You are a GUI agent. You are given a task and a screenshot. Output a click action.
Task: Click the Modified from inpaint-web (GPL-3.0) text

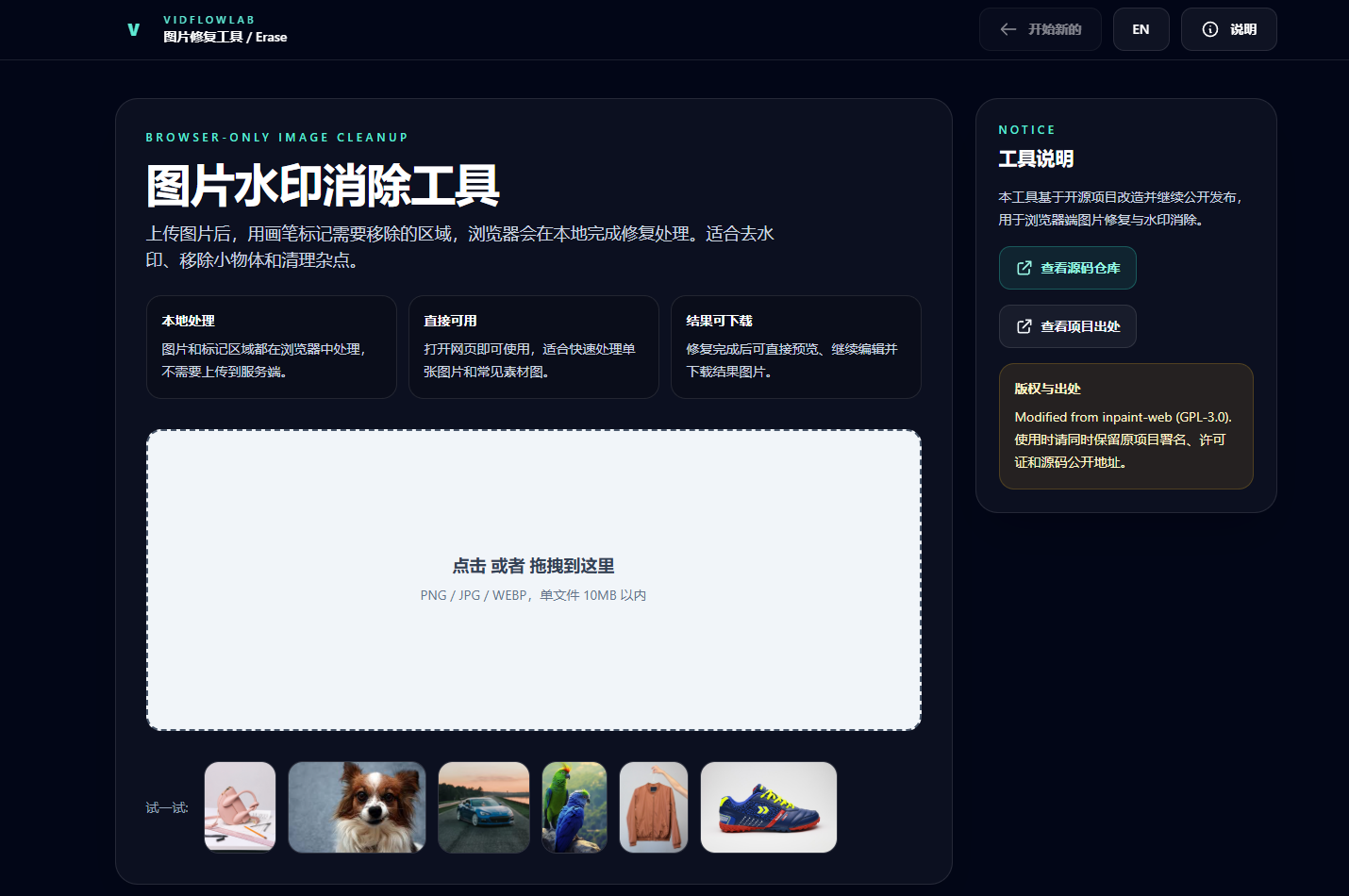[x=1123, y=417]
